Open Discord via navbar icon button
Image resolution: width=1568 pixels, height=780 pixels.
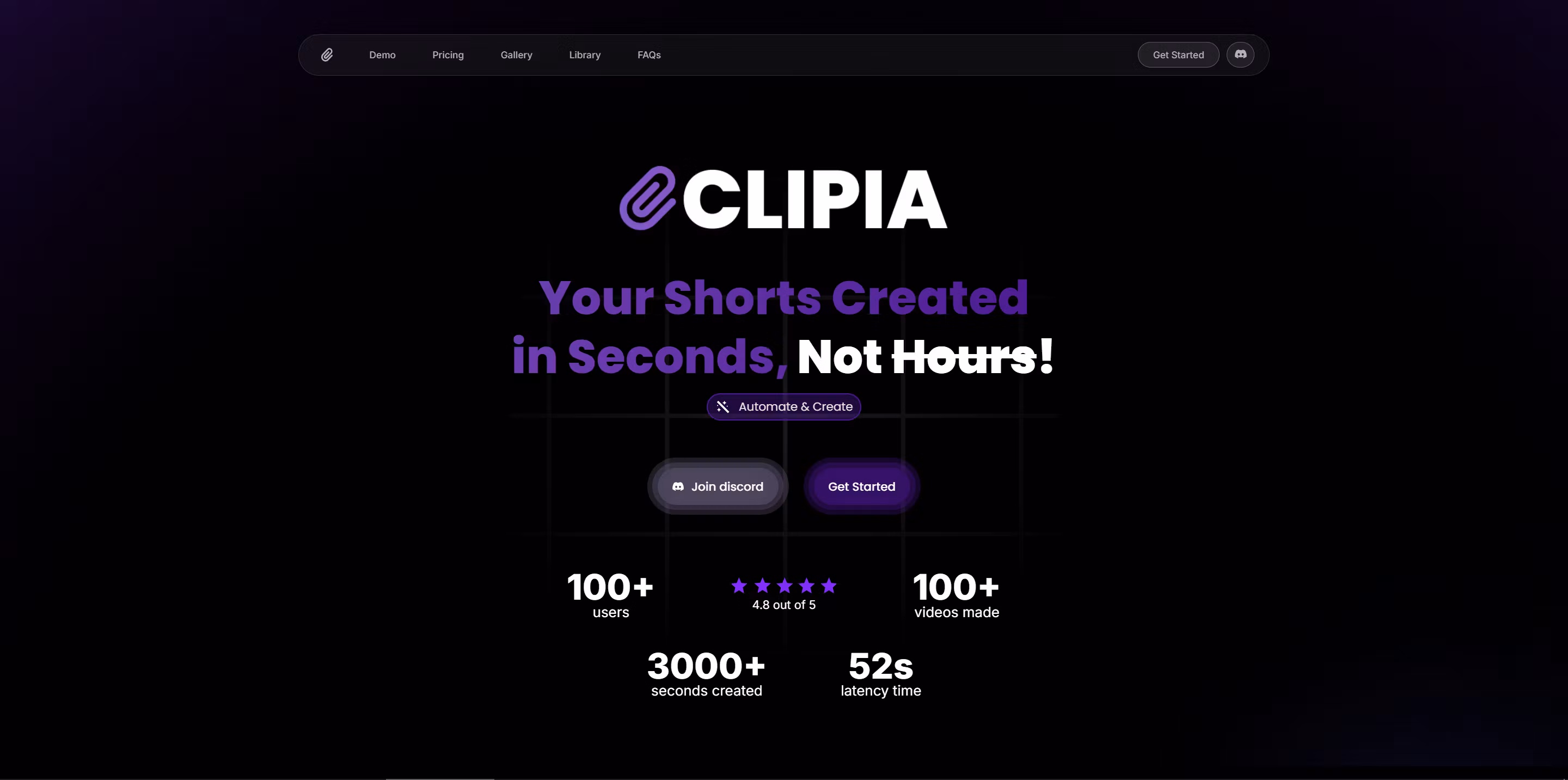click(1240, 55)
